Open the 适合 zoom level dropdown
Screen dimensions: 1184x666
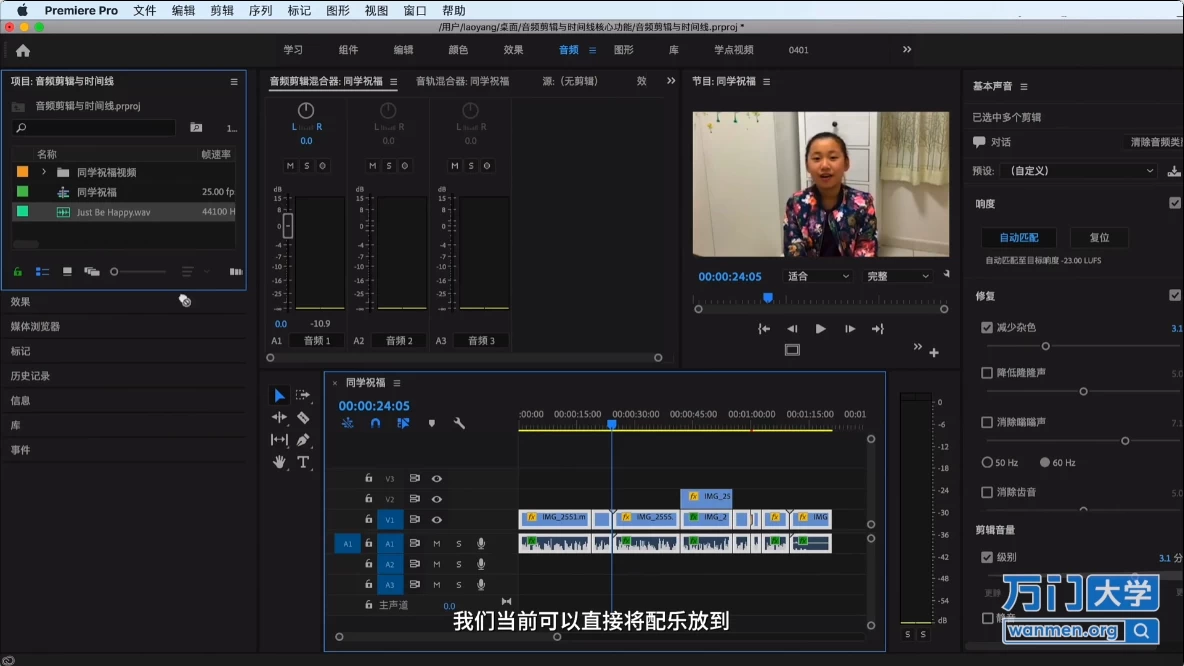click(817, 276)
